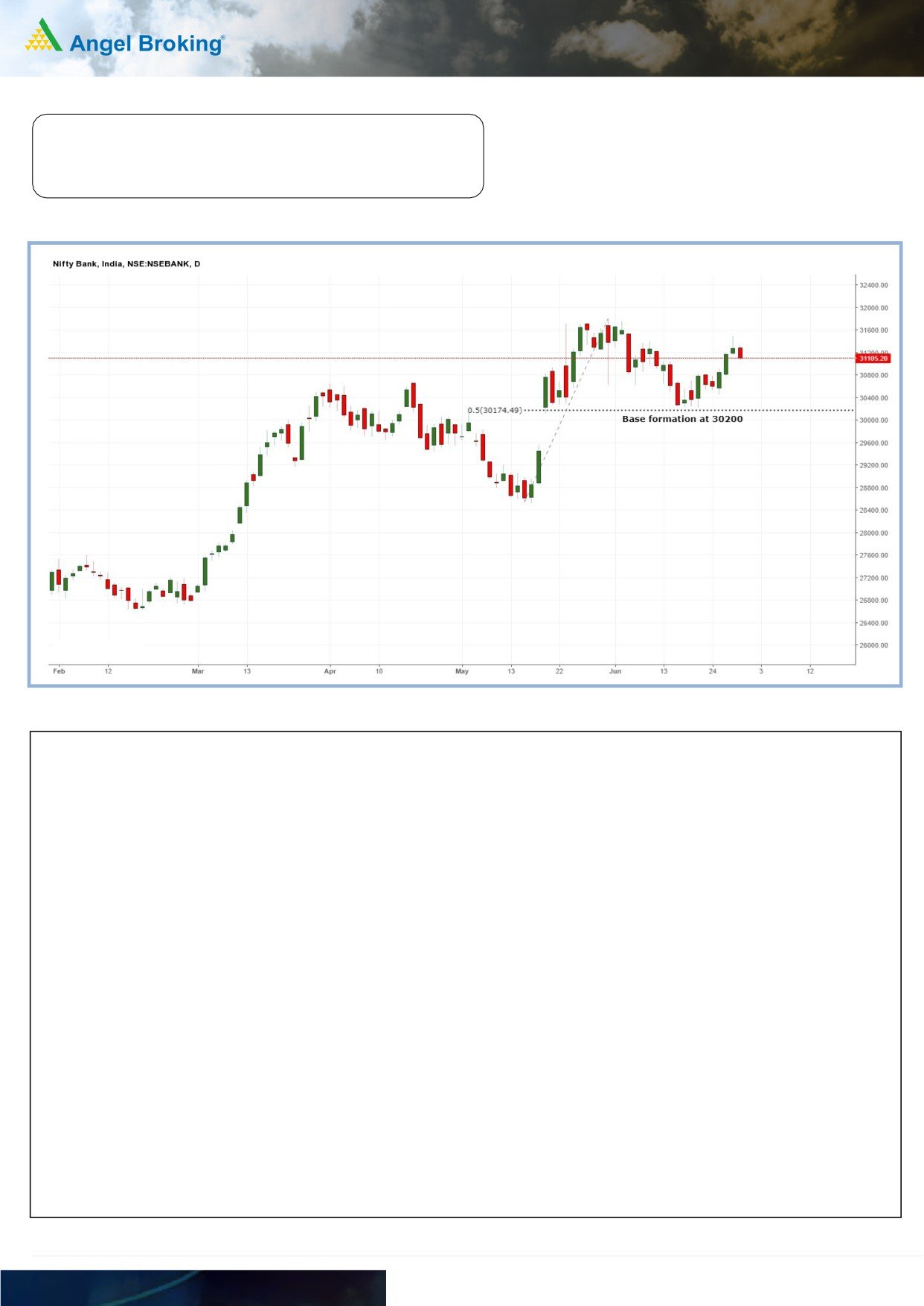Click the Angel Broking brand name text
This screenshot has width=924, height=1306.
coord(146,44)
